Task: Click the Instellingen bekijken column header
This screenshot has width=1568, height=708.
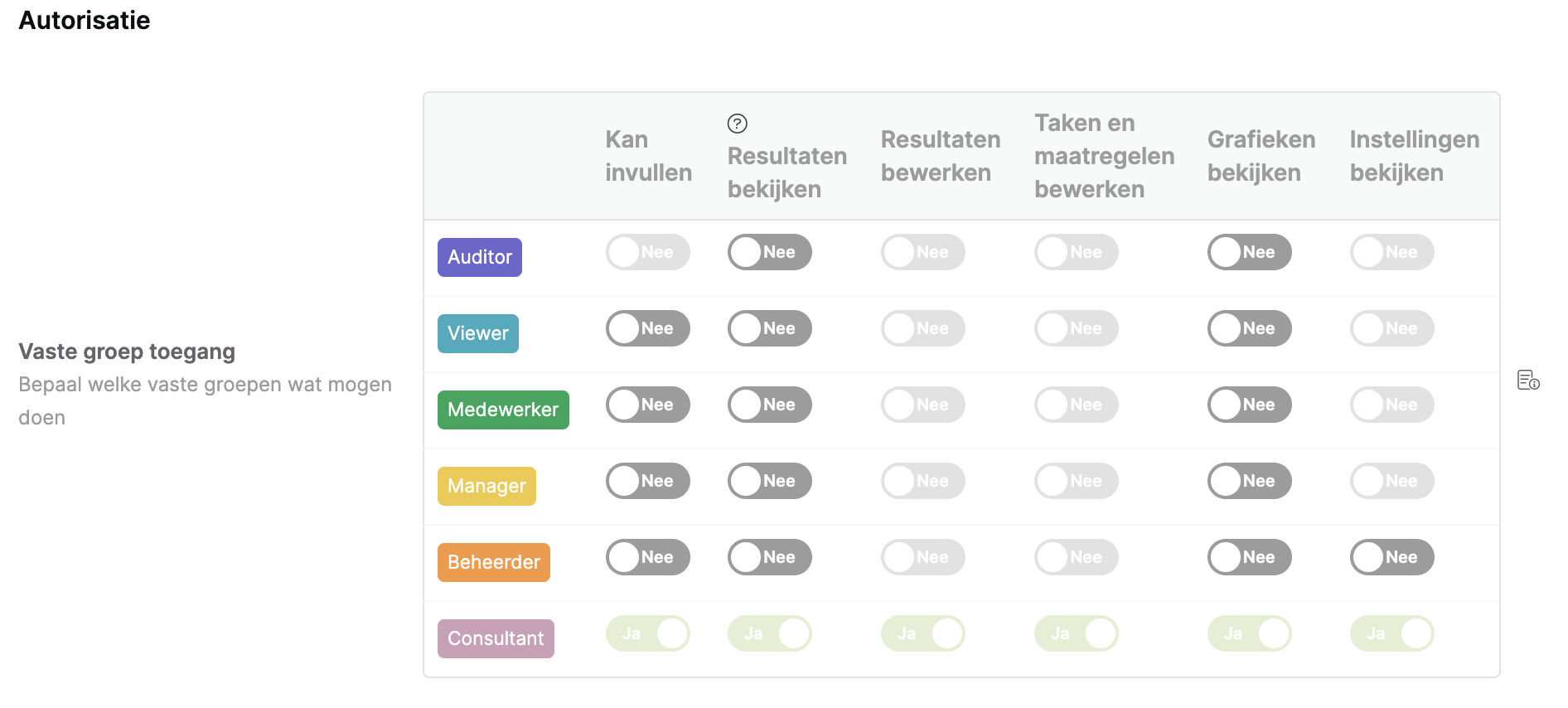Action: click(x=1414, y=156)
